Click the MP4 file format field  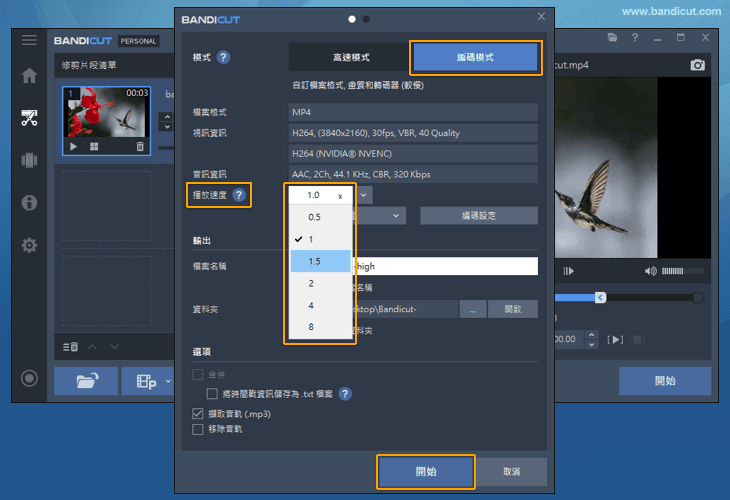click(x=413, y=112)
